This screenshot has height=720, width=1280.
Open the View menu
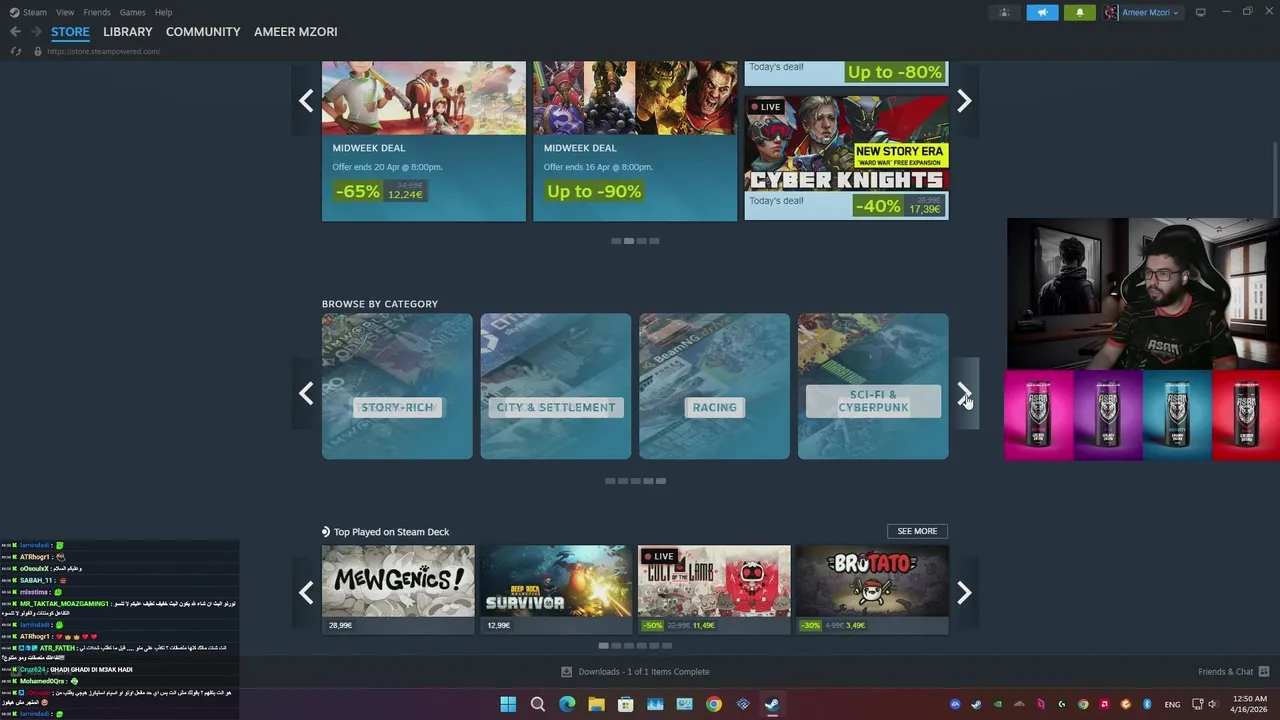65,12
